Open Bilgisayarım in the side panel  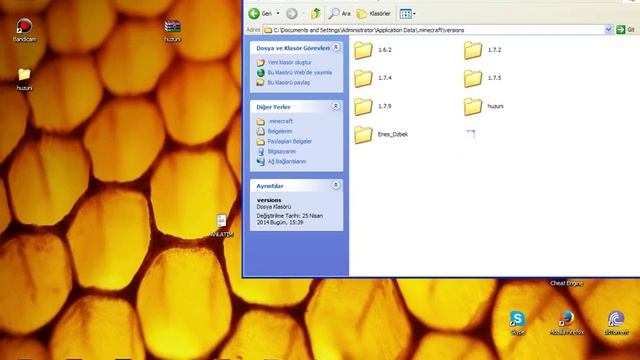coord(282,151)
